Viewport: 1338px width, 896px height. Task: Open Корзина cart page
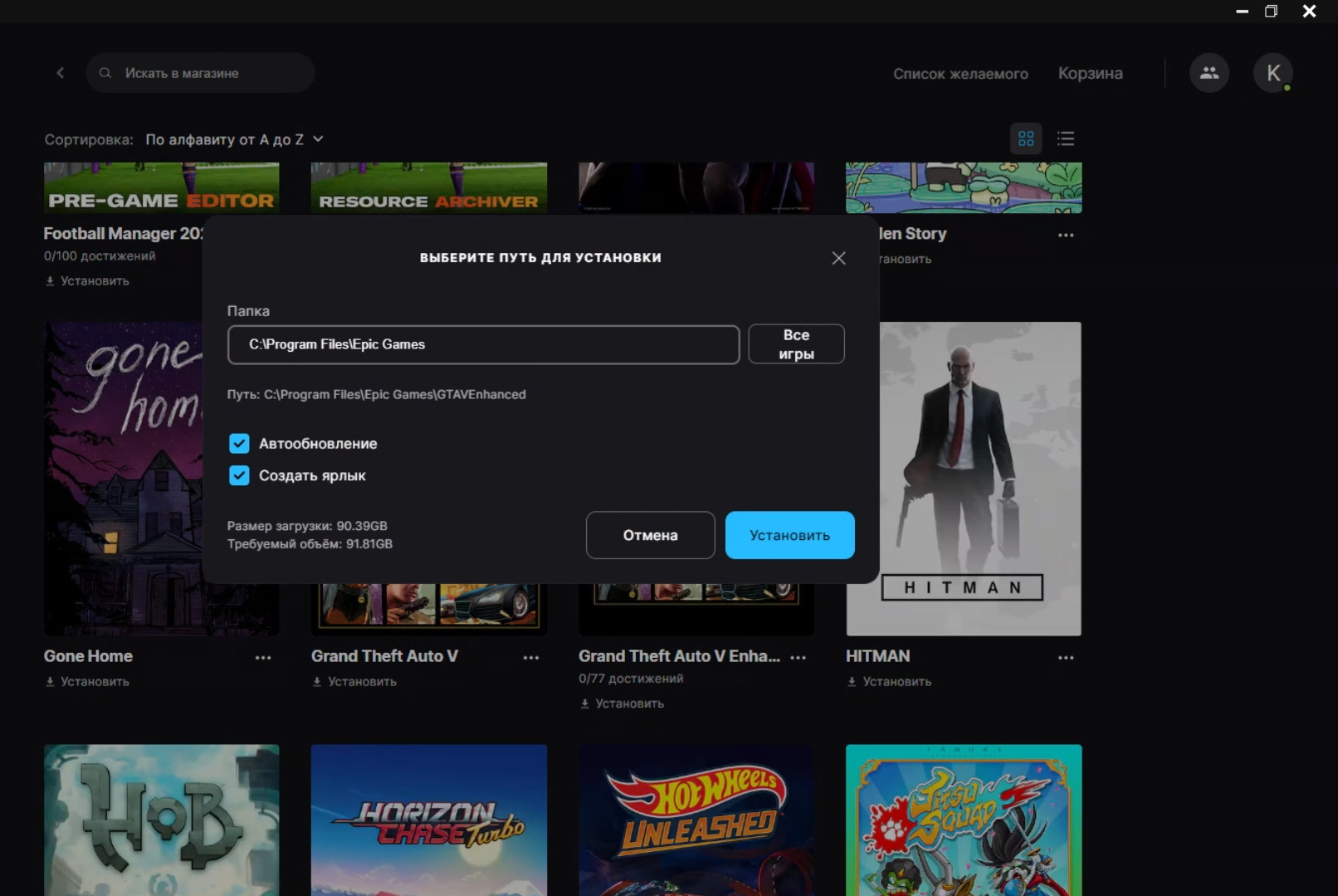tap(1090, 73)
